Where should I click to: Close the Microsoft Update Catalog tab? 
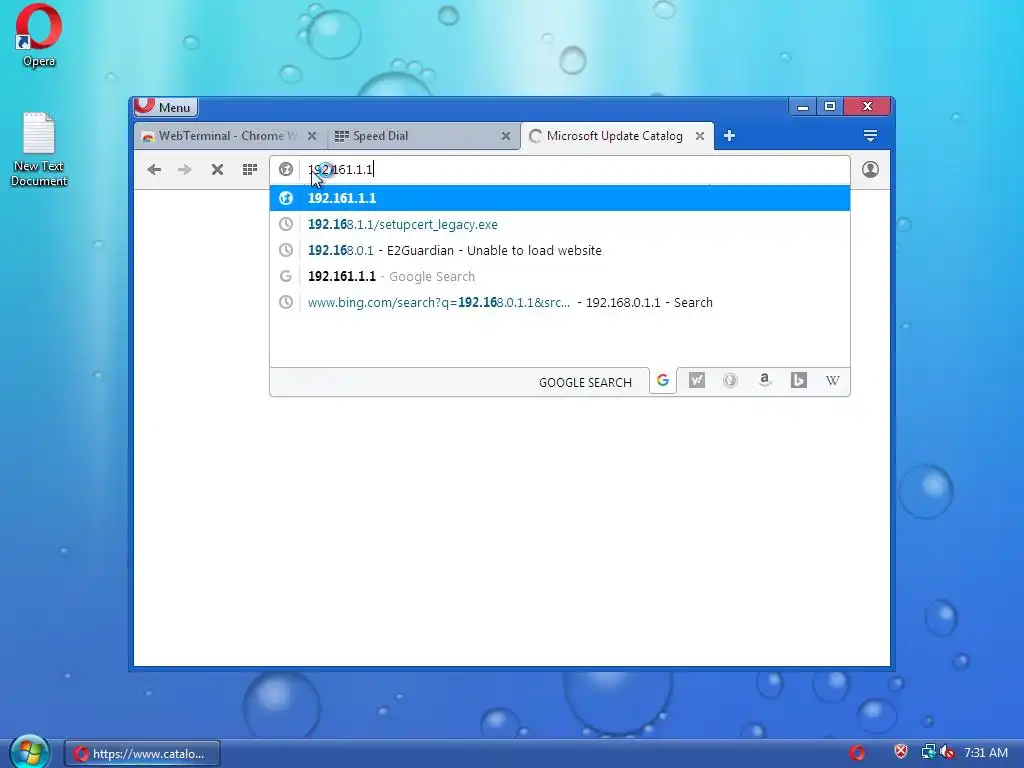(x=699, y=136)
